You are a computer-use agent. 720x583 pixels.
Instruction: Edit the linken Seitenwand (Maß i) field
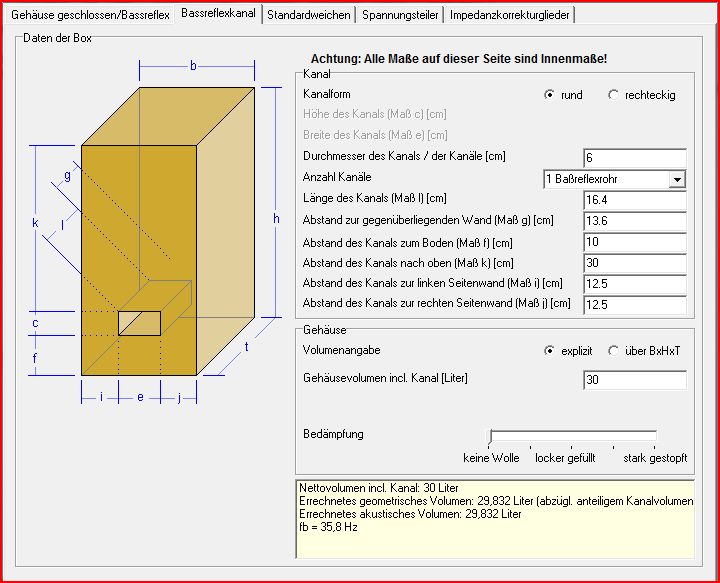635,284
